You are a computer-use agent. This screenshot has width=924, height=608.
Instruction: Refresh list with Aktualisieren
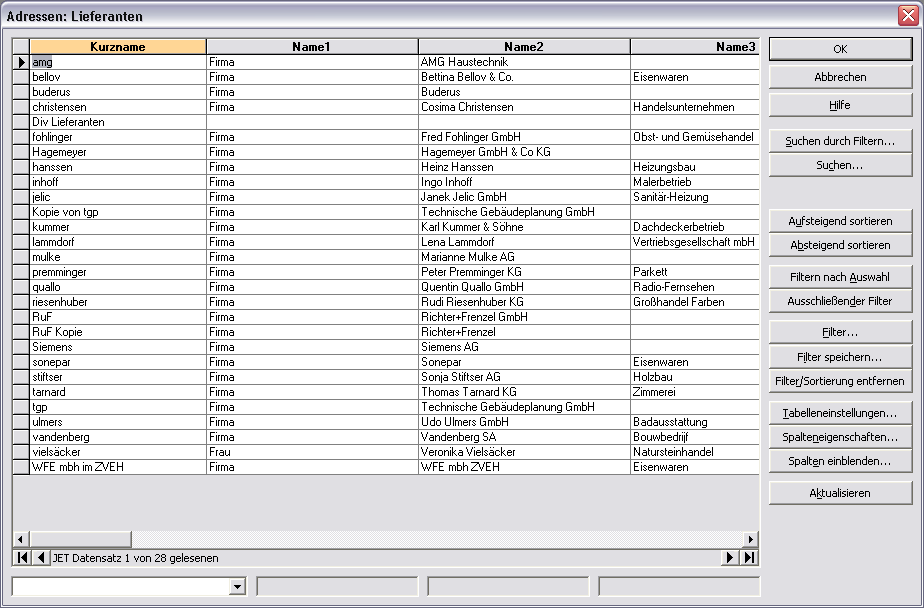[x=840, y=493]
